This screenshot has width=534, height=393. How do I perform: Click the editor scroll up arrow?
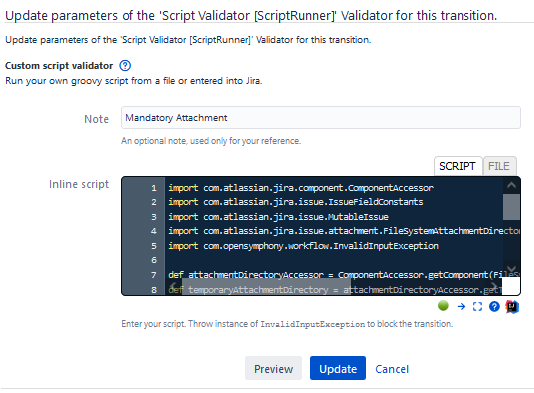coord(511,185)
